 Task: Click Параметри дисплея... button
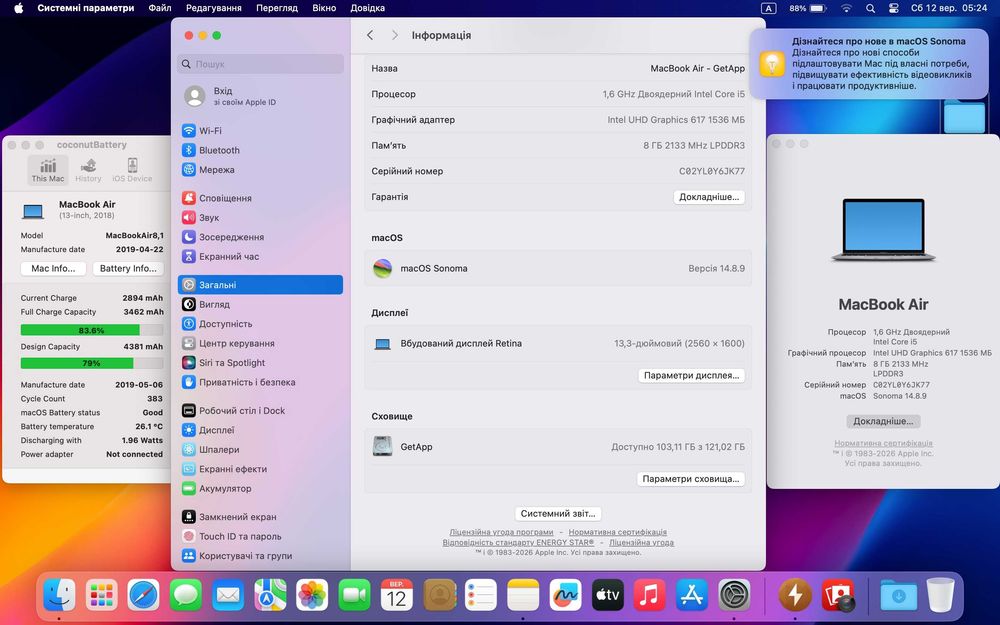[x=691, y=376]
